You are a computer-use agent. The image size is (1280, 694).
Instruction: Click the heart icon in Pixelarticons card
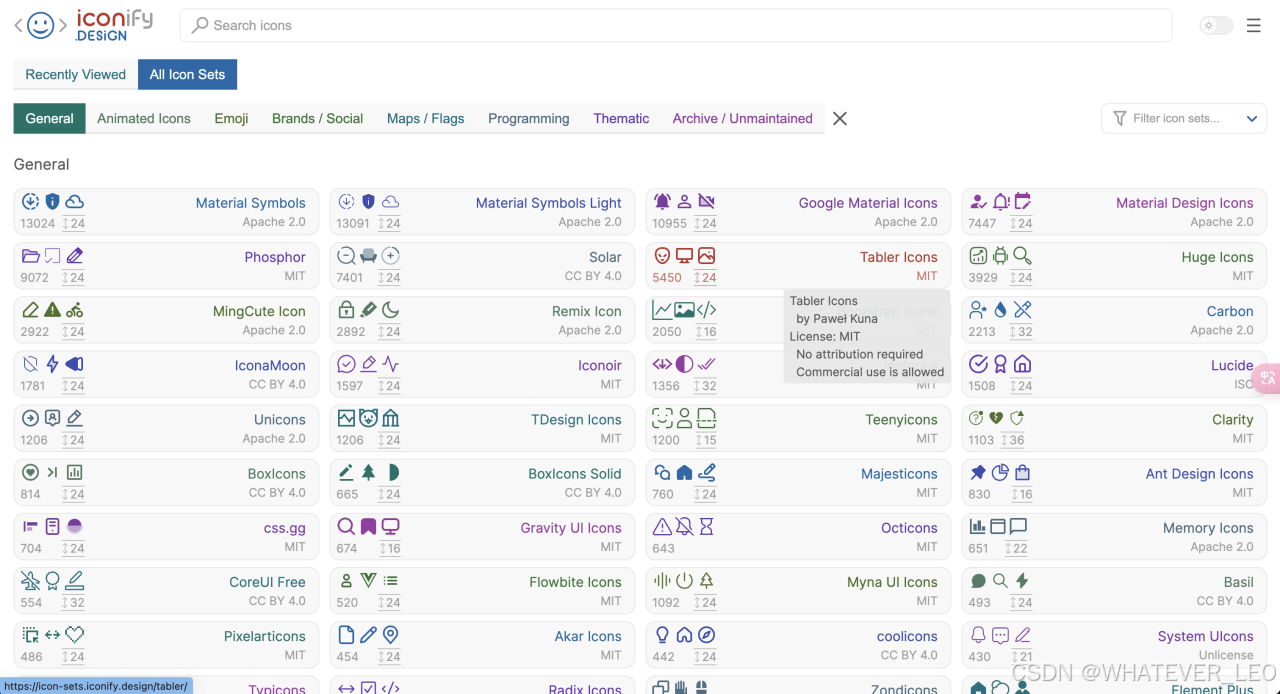74,634
